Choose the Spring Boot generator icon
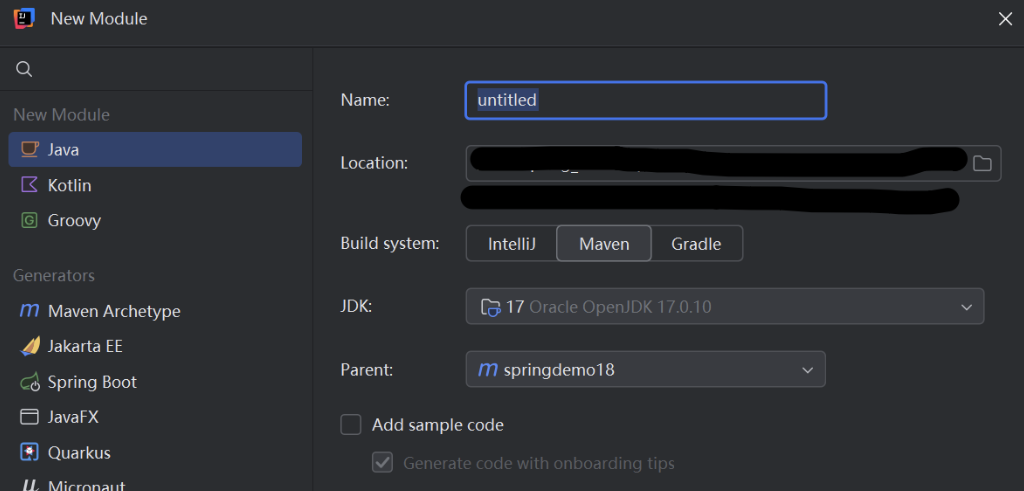 coord(29,382)
